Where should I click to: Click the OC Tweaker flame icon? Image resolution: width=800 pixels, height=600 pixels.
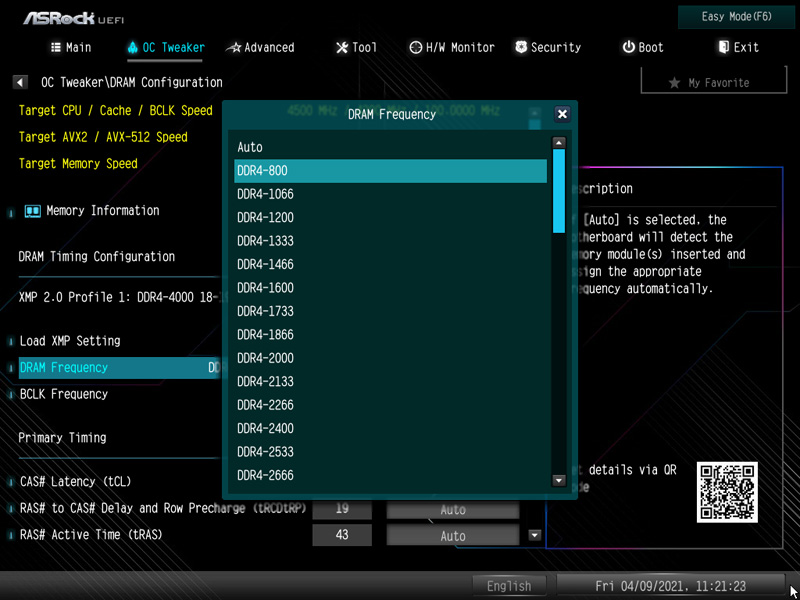pyautogui.click(x=133, y=47)
